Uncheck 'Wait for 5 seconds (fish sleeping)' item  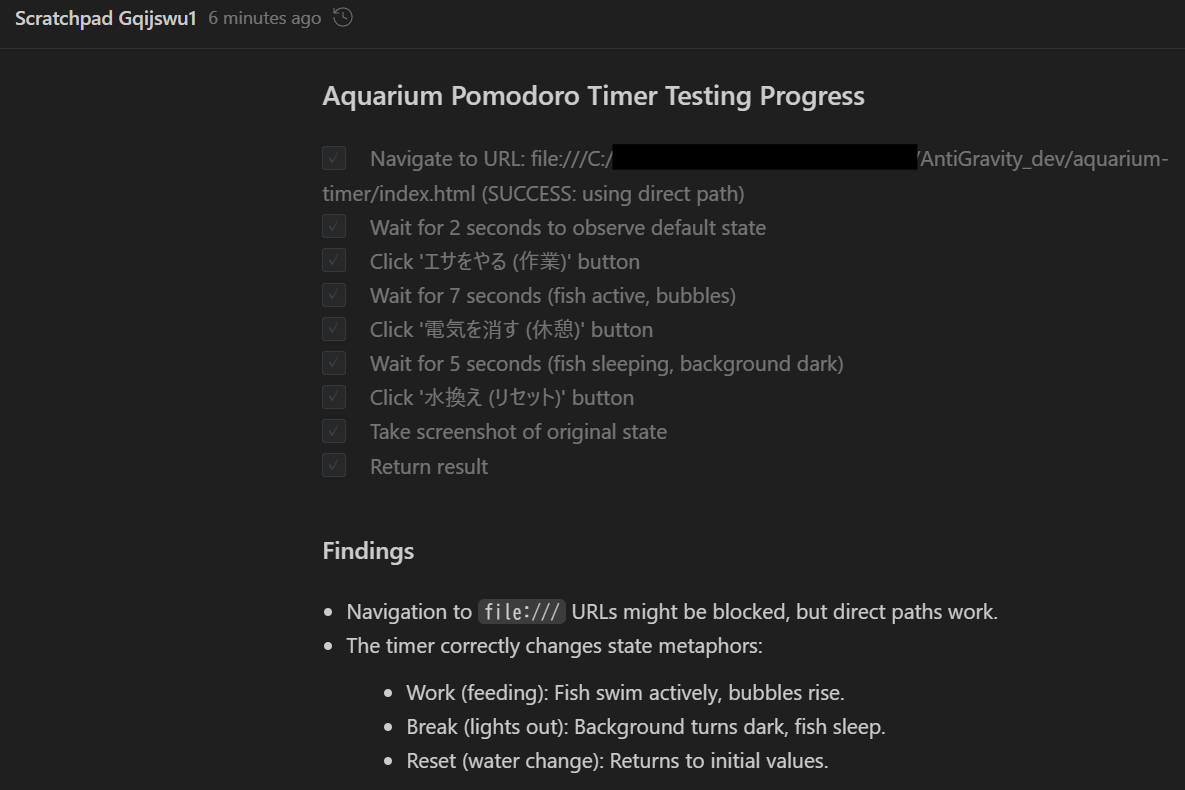[333, 362]
